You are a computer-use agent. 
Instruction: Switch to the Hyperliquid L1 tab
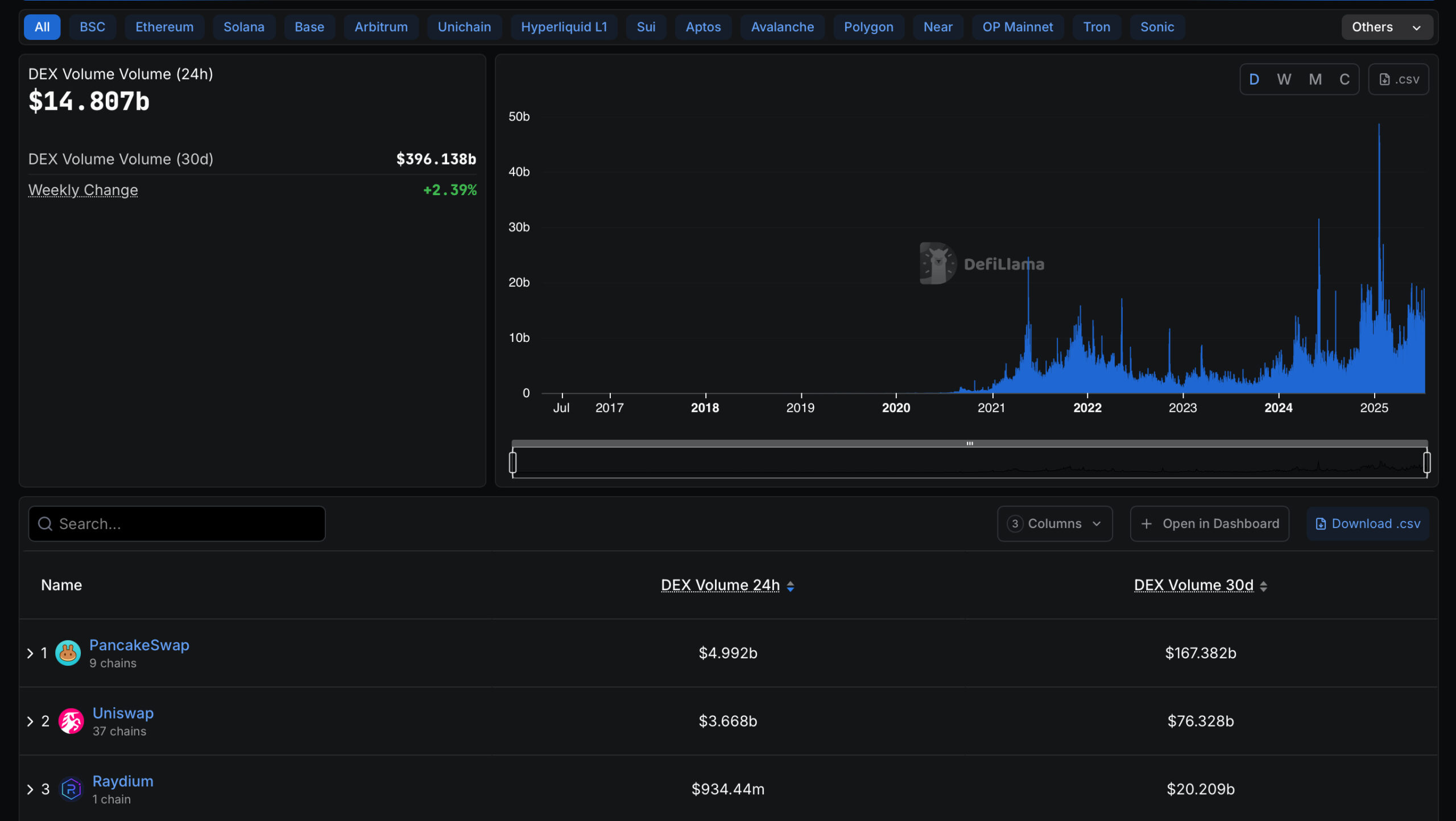click(x=564, y=27)
